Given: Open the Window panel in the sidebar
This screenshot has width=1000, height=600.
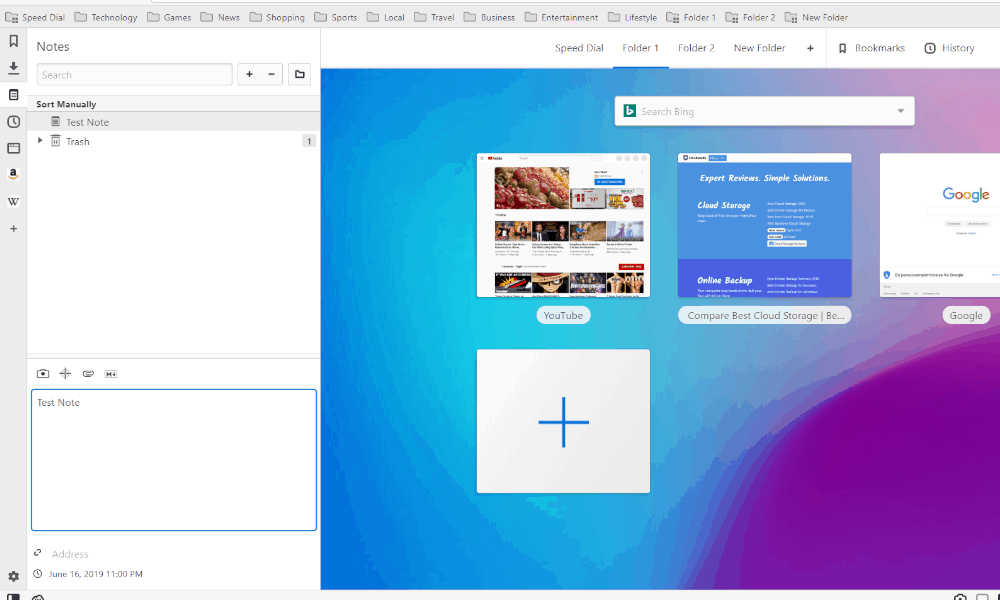Looking at the screenshot, I should (13, 148).
